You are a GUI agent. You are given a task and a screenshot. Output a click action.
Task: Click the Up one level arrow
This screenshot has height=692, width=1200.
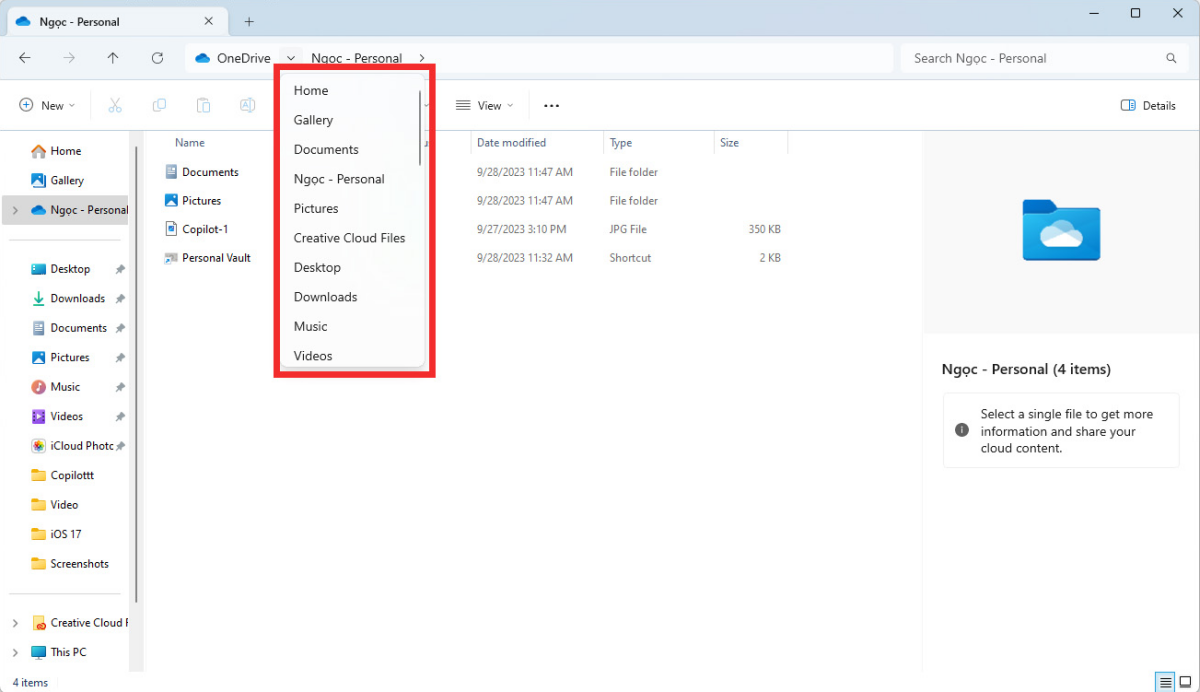113,58
